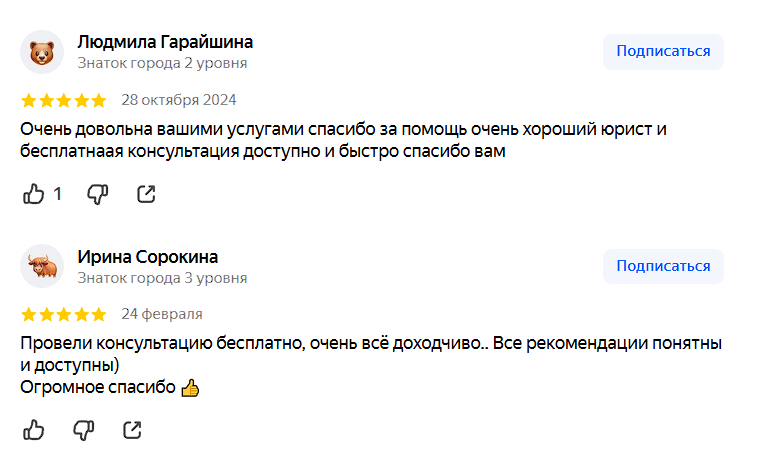Click the date '24 февраля'
The height and width of the screenshot is (459, 757).
[162, 314]
